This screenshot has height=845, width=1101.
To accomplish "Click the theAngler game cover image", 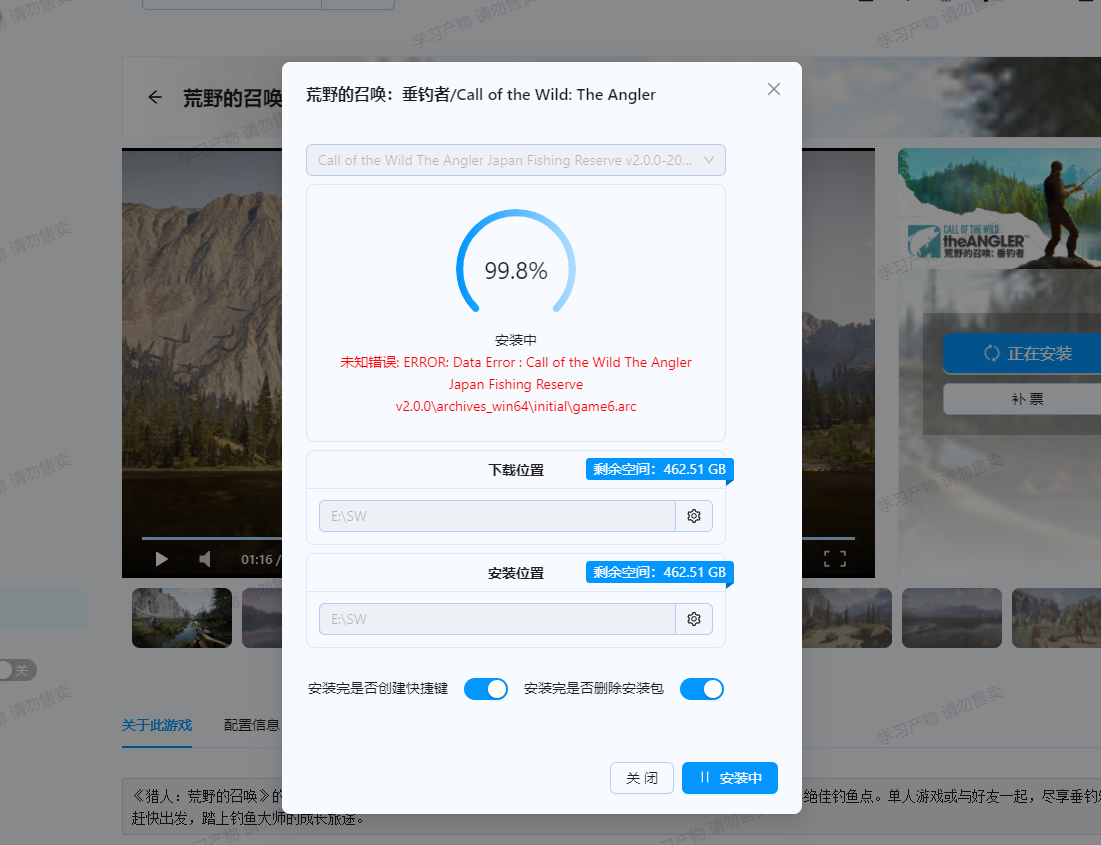I will pos(999,209).
